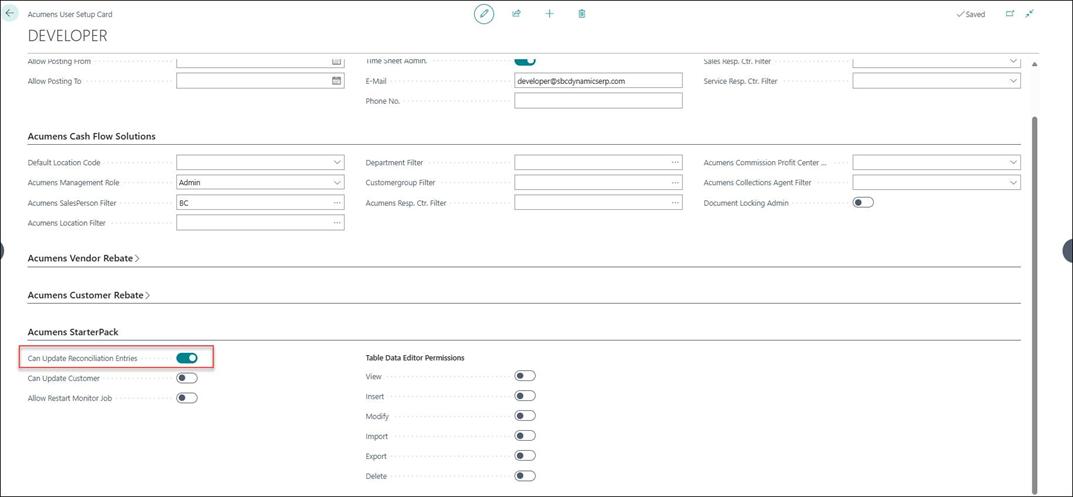
Task: Open lookup dots for Department Filter
Action: [675, 163]
